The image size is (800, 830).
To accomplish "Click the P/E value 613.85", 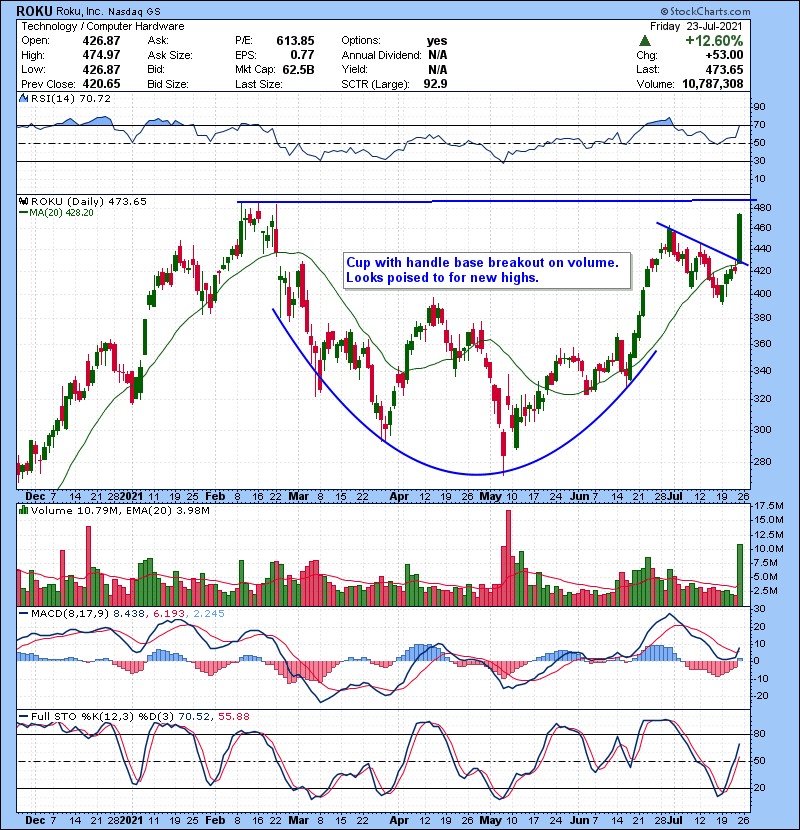I will point(295,41).
